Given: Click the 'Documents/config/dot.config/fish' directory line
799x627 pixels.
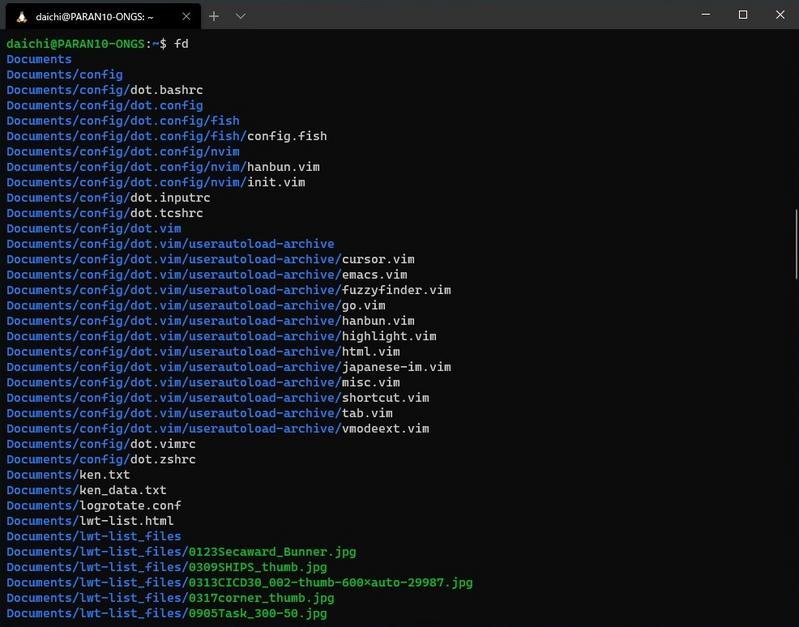Looking at the screenshot, I should 123,121.
